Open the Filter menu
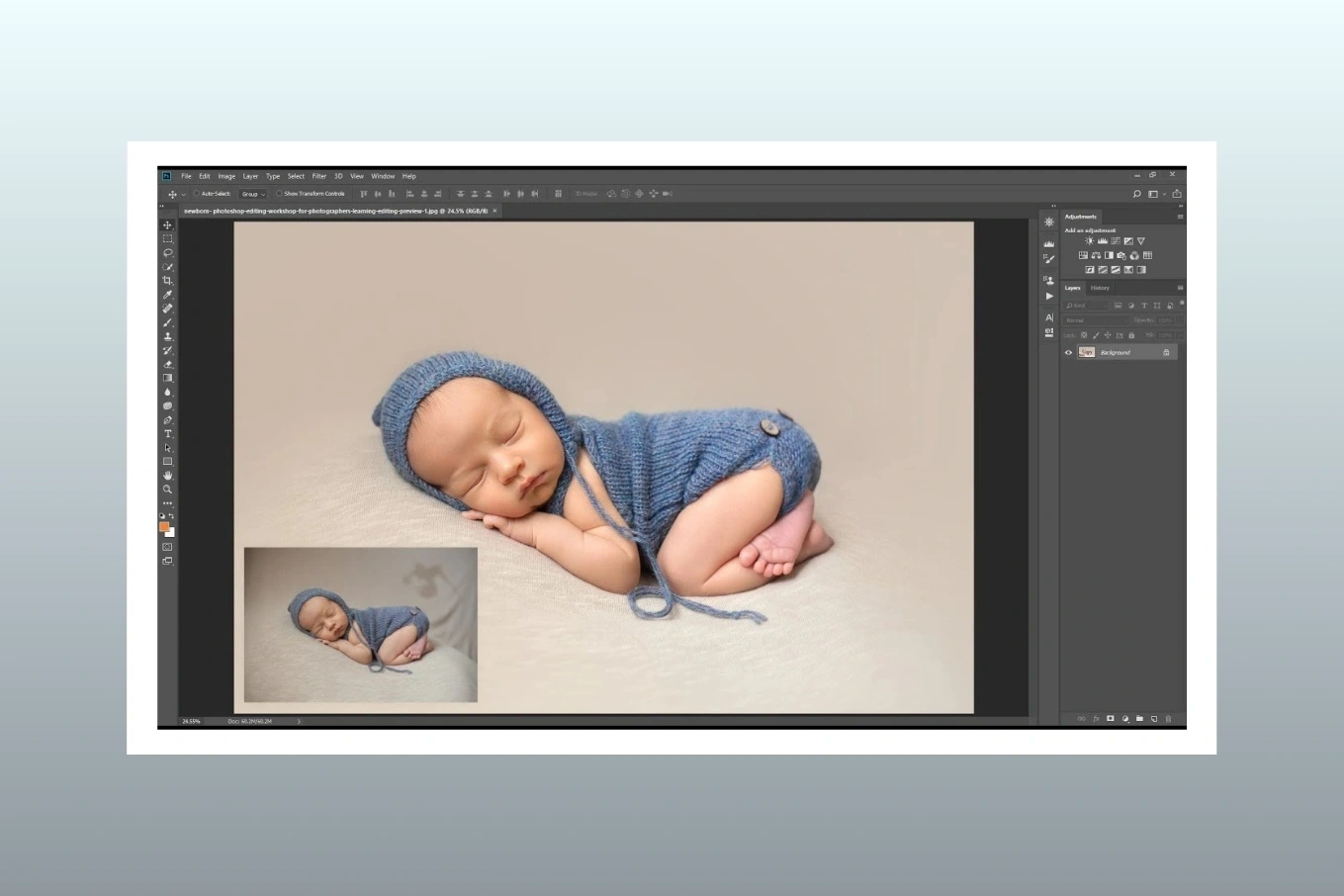The image size is (1344, 896). click(318, 176)
